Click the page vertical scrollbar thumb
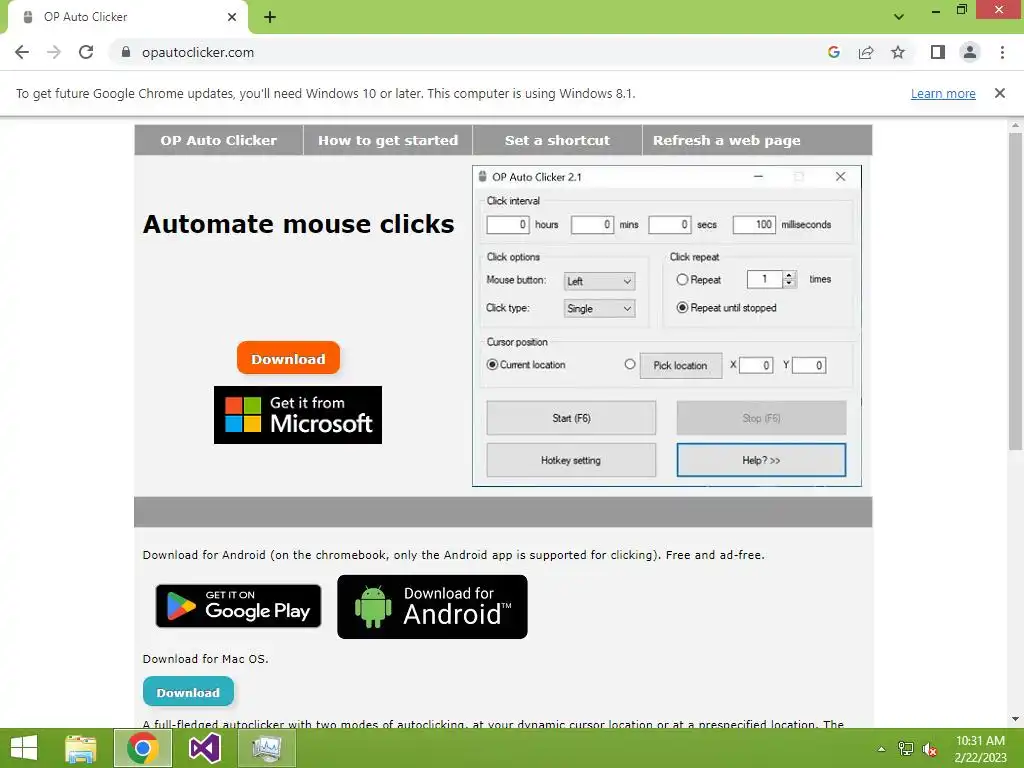This screenshot has width=1024, height=768. point(1015,291)
